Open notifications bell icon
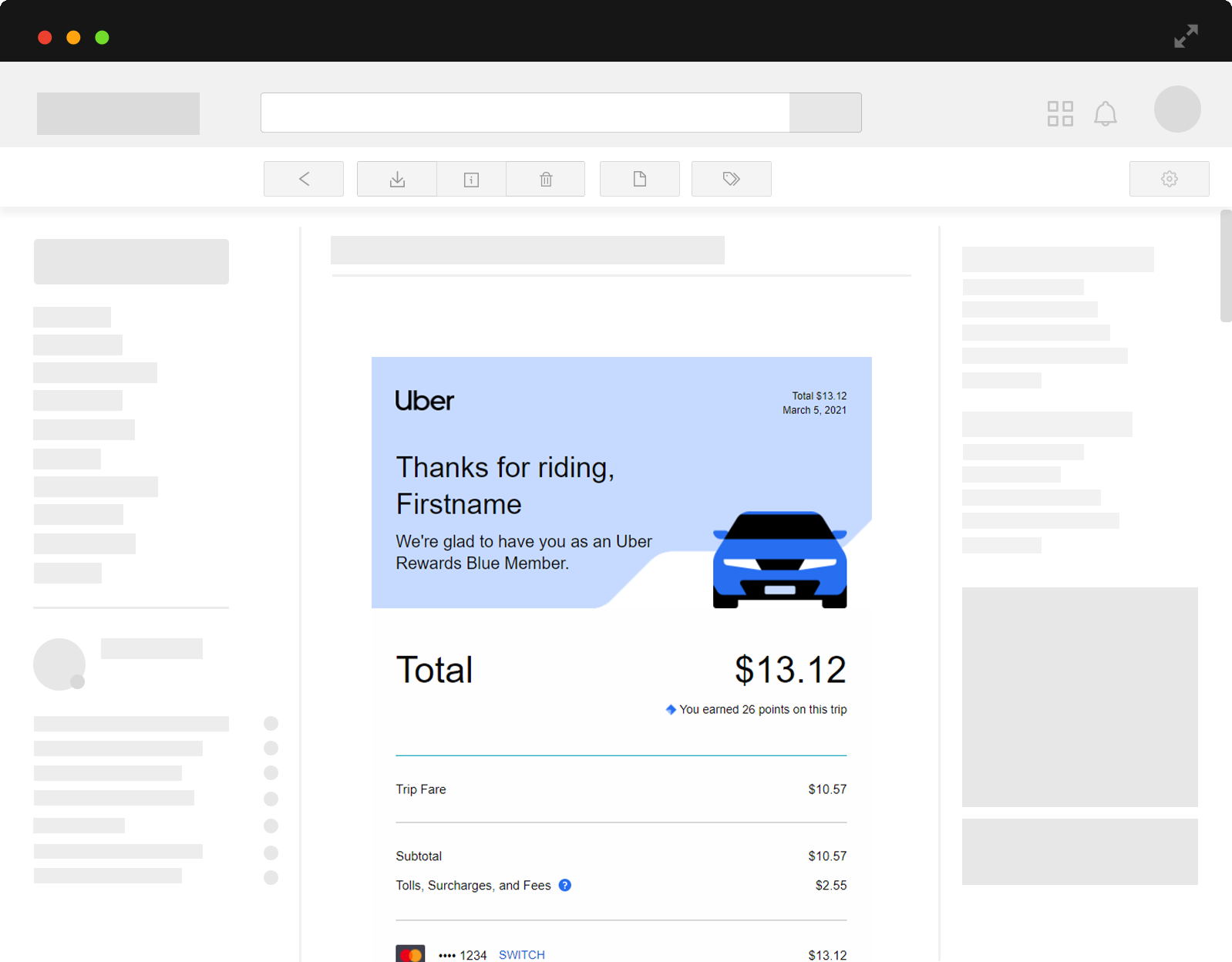The image size is (1232, 962). 1106,113
